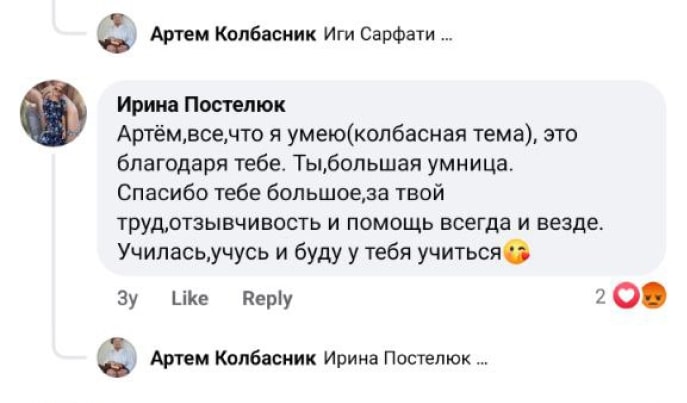The image size is (687, 403).
Task: Click the last comment line starting "Училась"
Action: pos(308,253)
